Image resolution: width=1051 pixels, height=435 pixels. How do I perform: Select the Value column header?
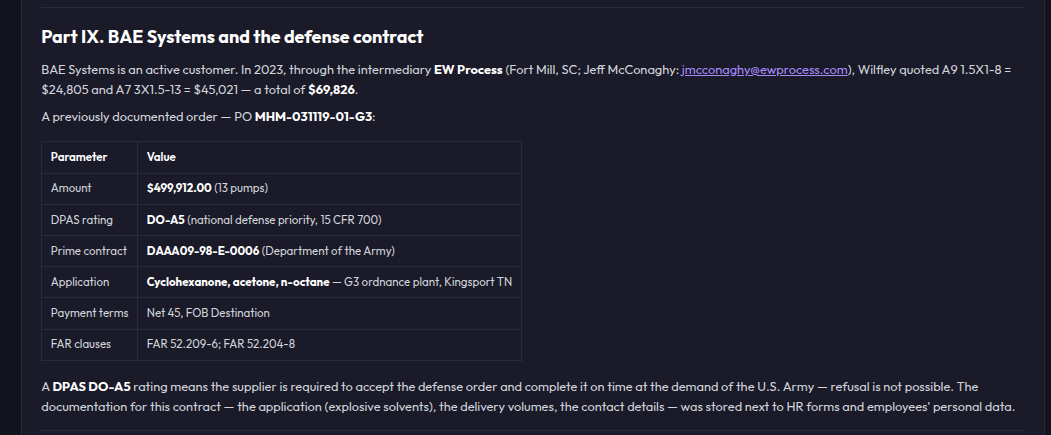329,158
